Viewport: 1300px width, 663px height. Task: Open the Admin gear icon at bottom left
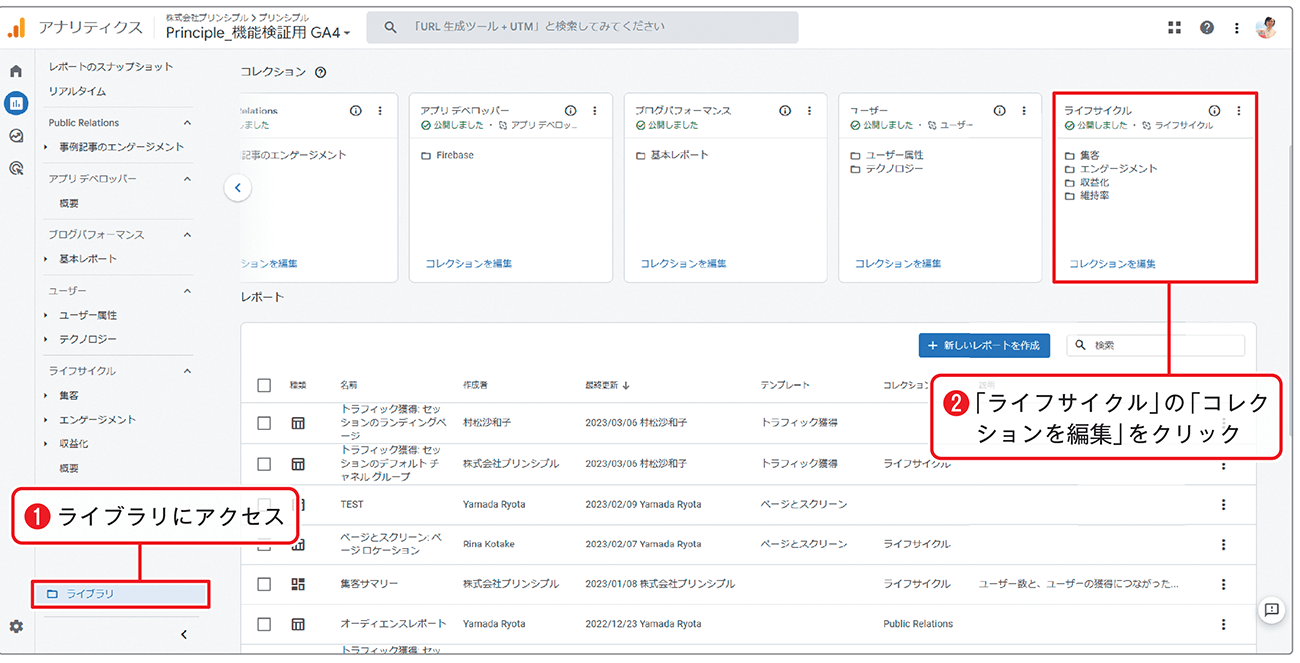[16, 626]
